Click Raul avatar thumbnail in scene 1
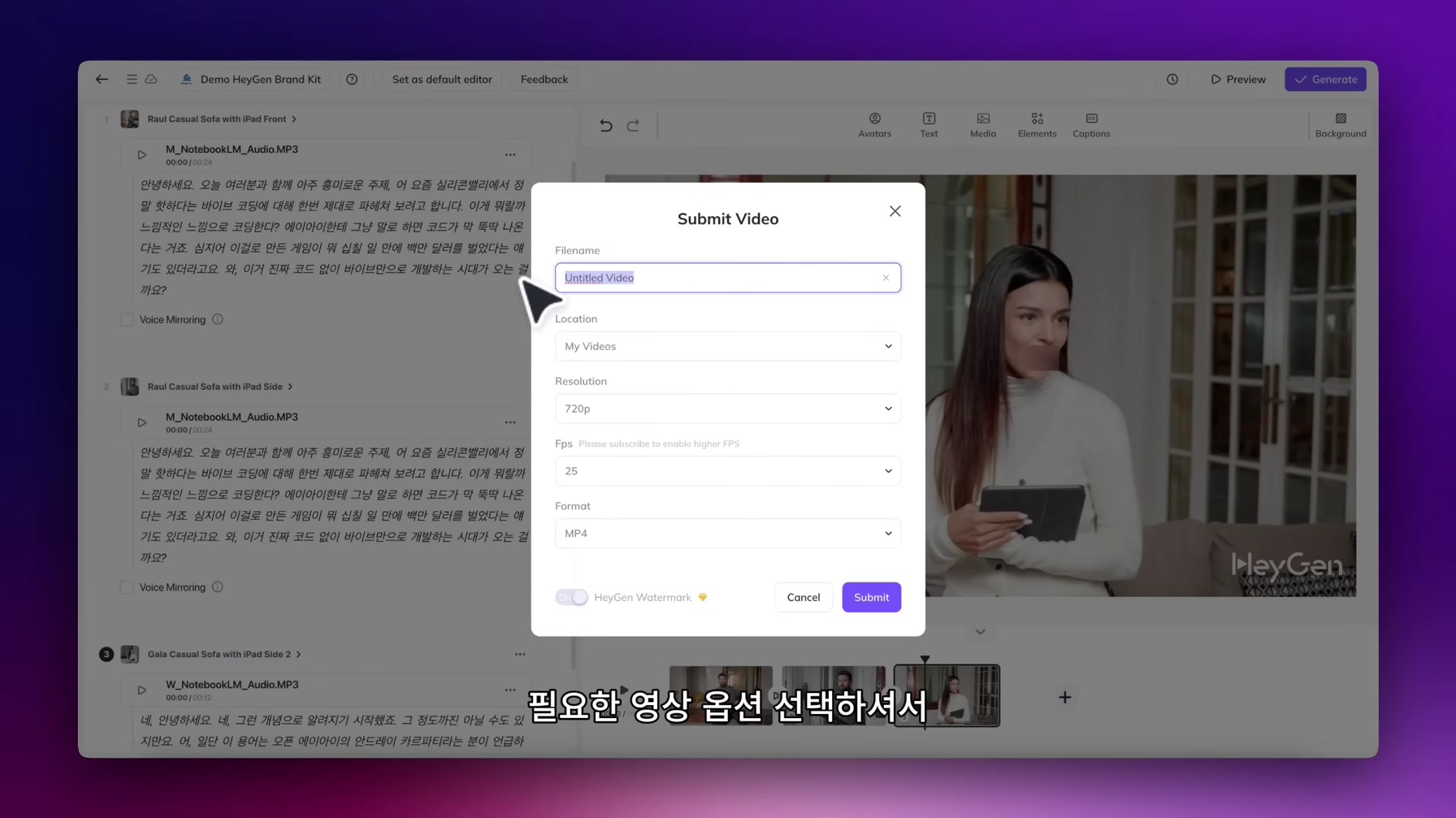The image size is (1456, 818). [x=130, y=119]
